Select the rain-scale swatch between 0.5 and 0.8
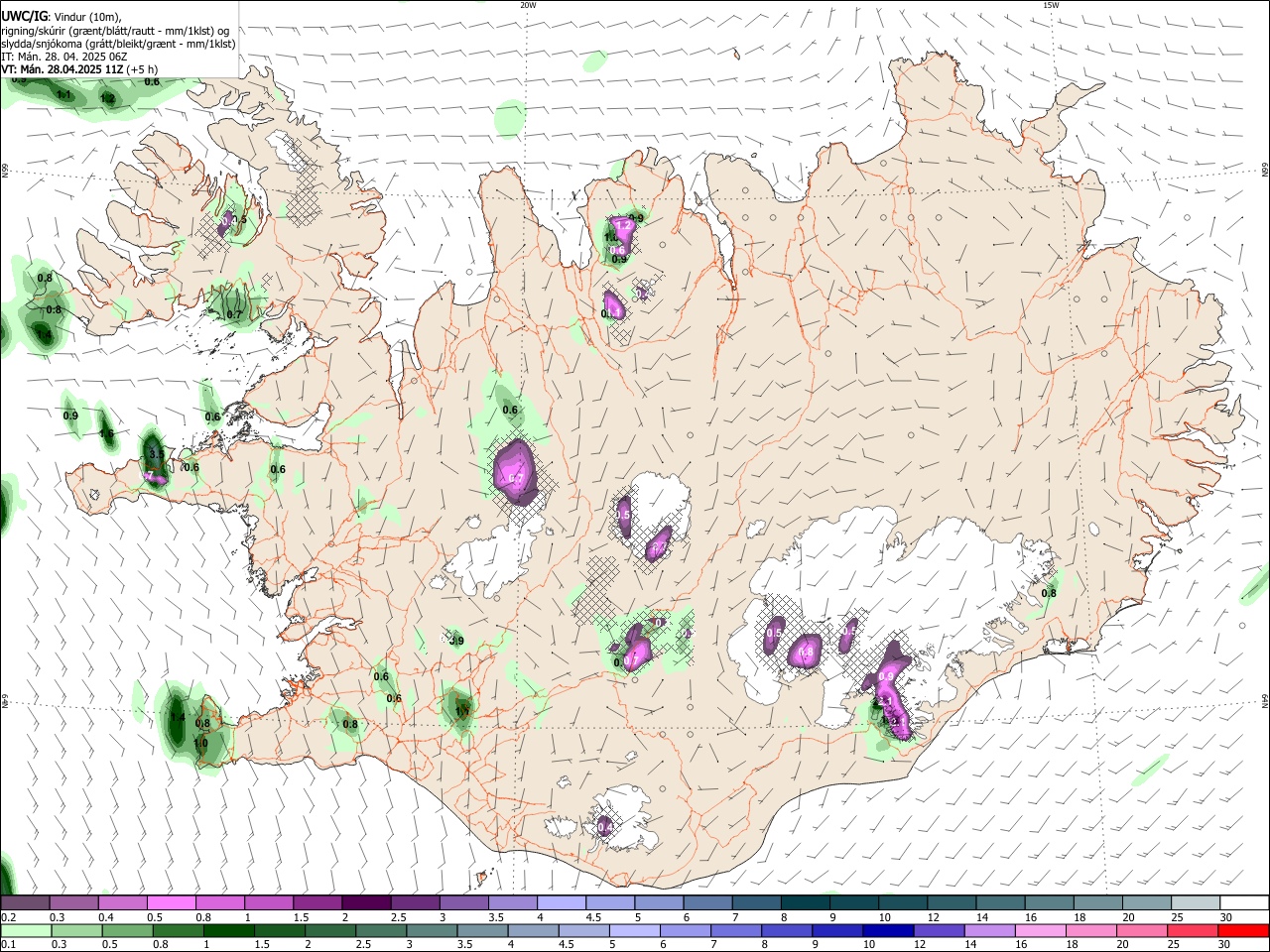 (127, 930)
